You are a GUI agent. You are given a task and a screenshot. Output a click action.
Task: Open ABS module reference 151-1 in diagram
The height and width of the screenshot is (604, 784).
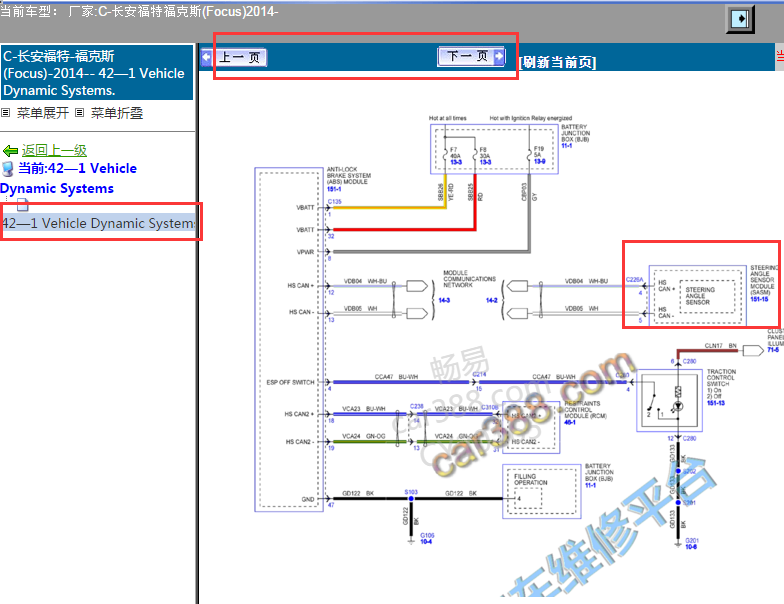[x=334, y=189]
